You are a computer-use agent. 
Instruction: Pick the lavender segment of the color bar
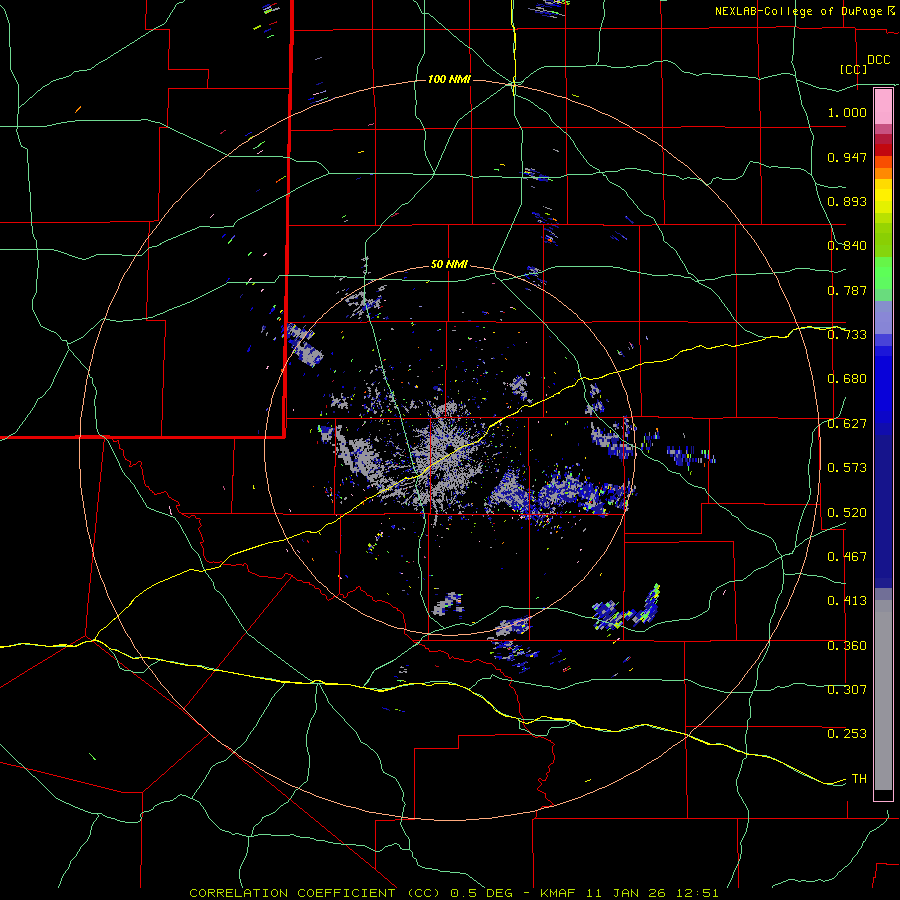883,317
